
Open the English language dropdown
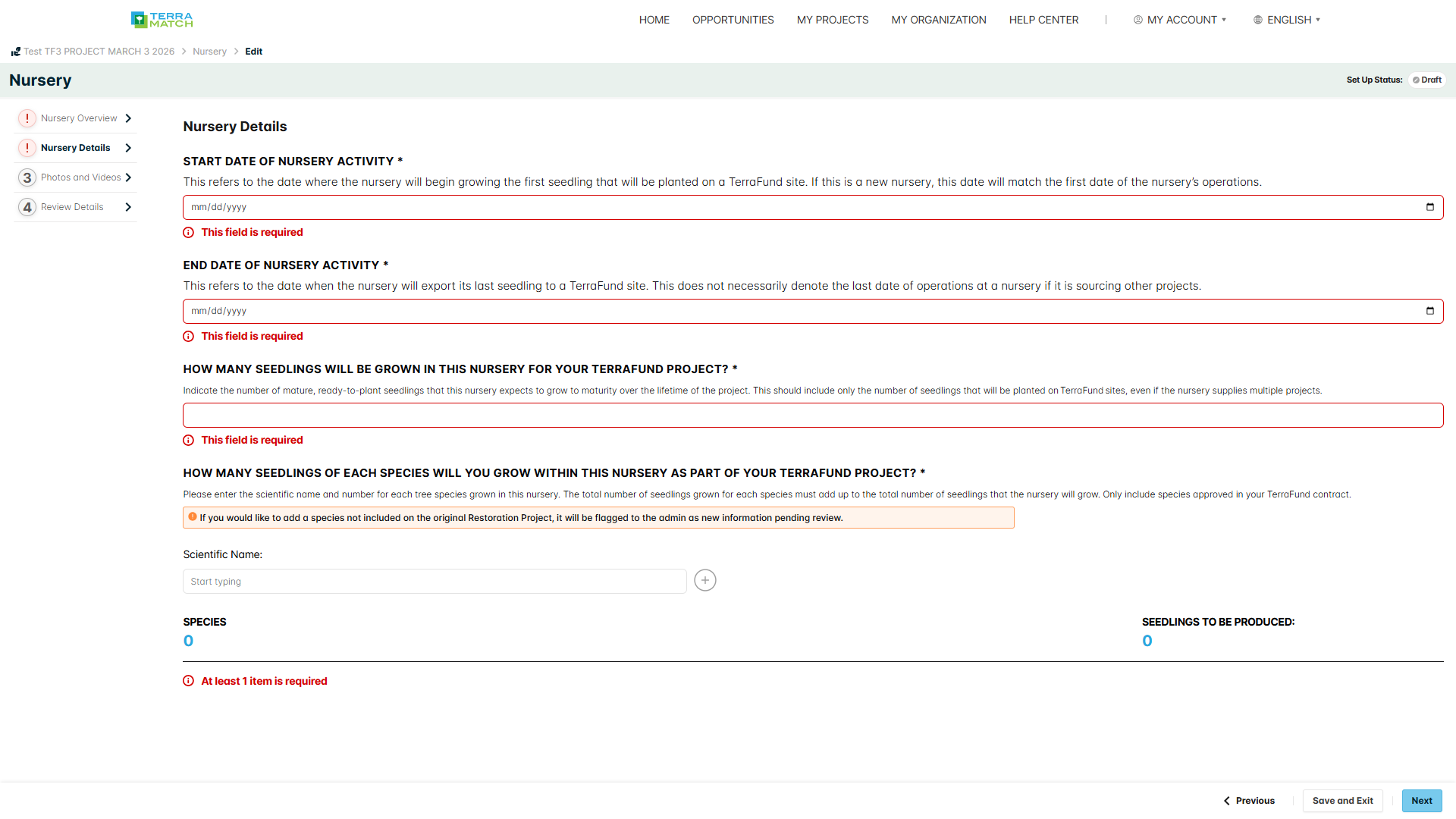[1287, 20]
